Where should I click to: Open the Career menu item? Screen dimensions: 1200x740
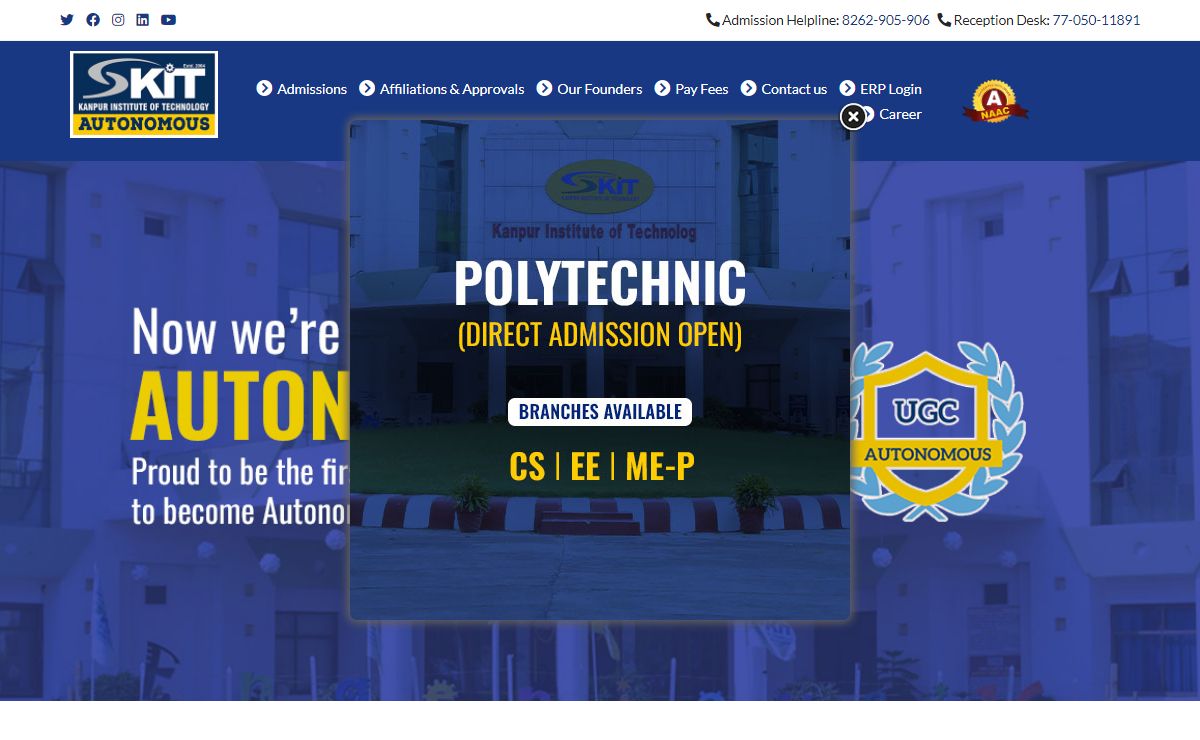pos(900,114)
